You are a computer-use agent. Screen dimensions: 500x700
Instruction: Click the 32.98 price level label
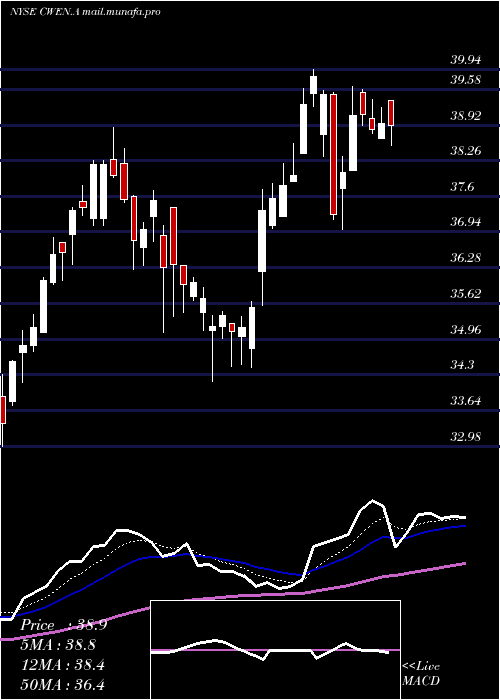465,437
